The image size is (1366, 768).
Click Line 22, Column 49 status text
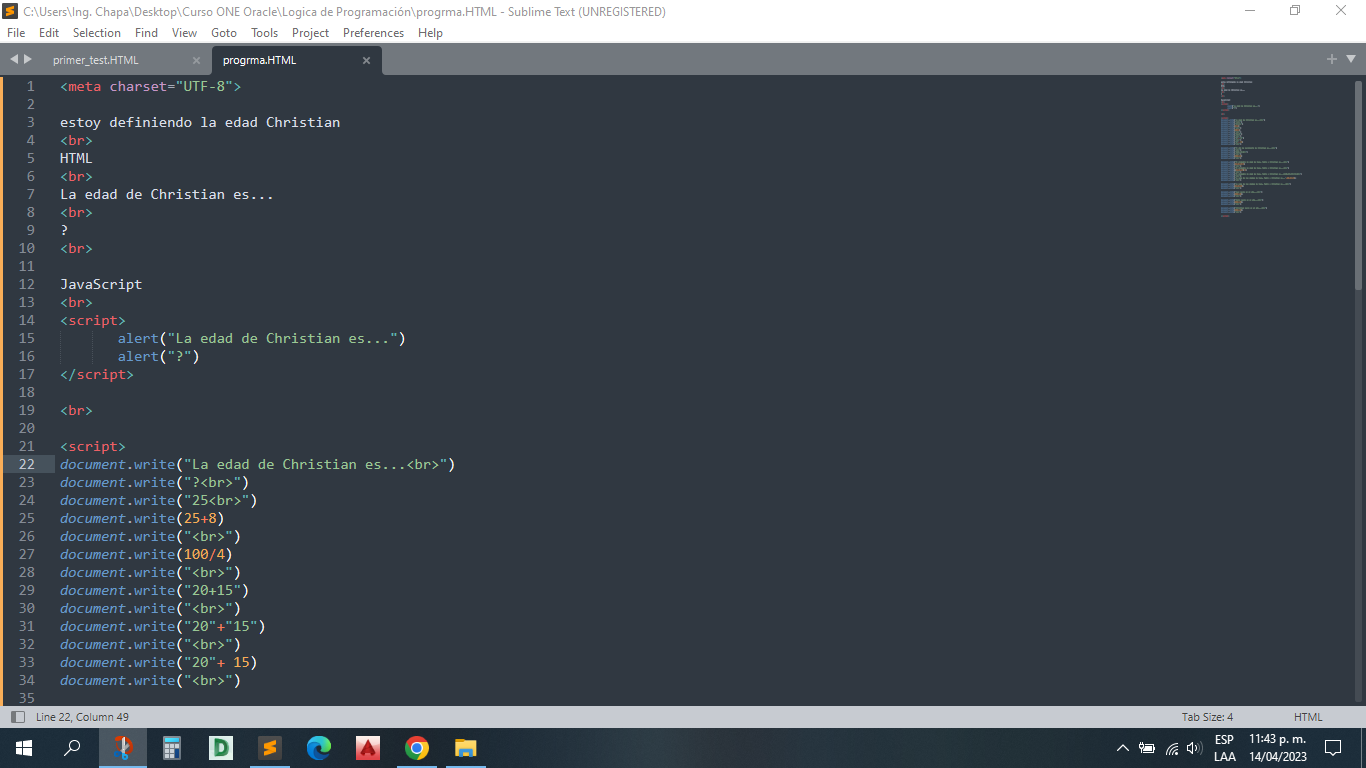82,717
